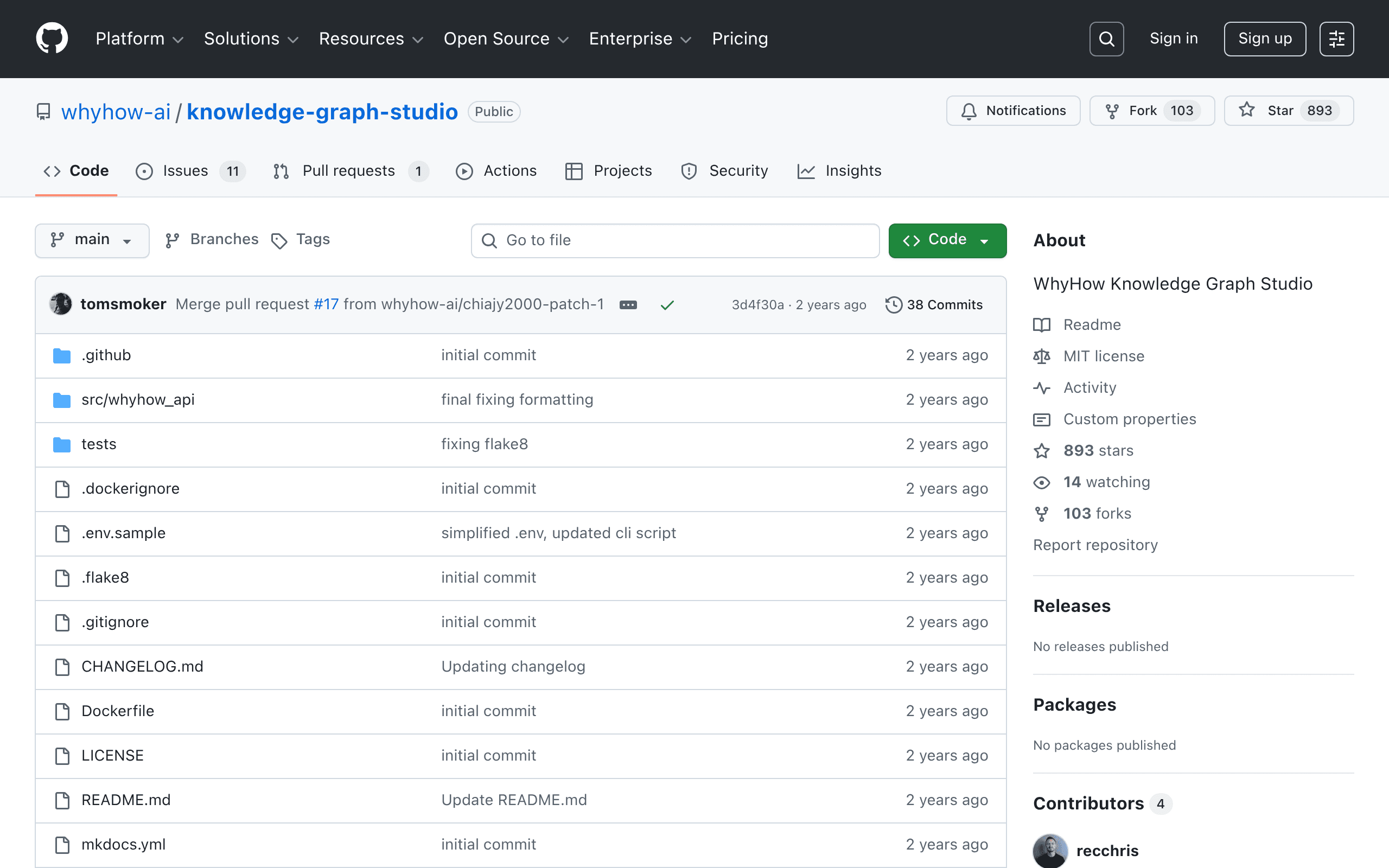Open 'final fixing formatting' commit message
Image resolution: width=1389 pixels, height=868 pixels.
pos(517,400)
